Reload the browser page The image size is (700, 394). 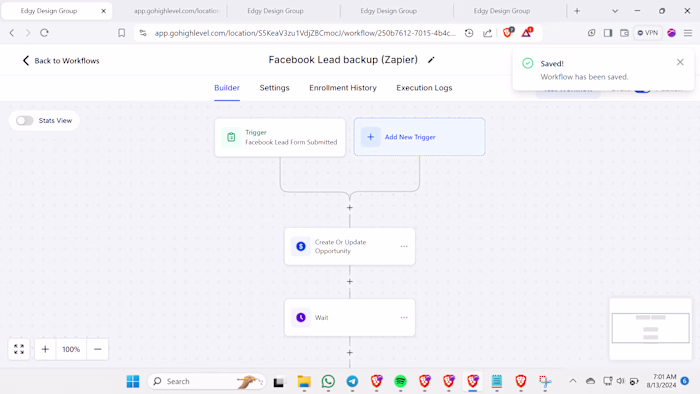44,33
